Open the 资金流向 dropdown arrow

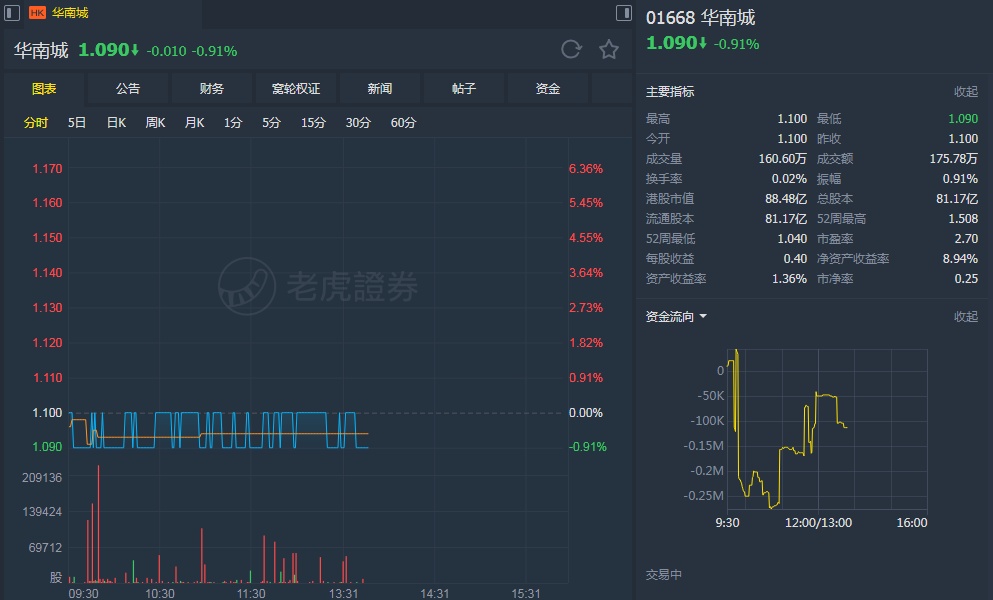coord(703,316)
